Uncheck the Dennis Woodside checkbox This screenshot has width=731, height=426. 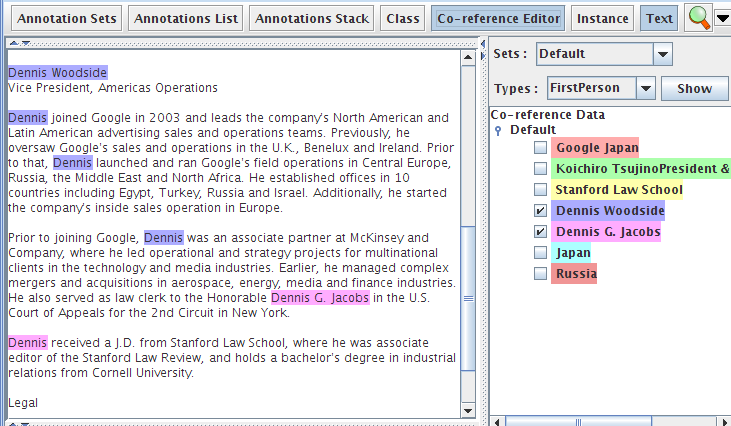(540, 211)
